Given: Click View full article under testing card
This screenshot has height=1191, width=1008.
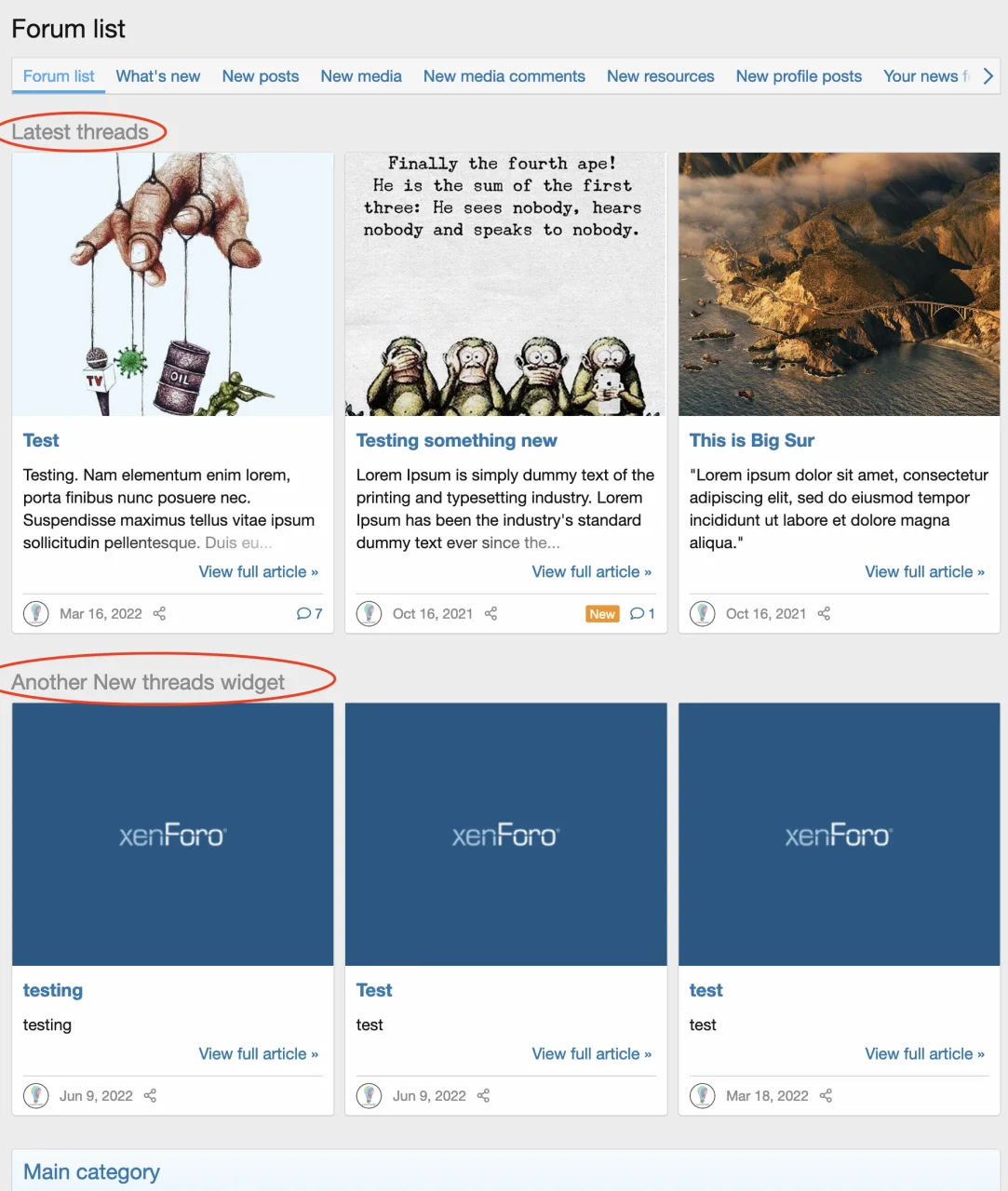Looking at the screenshot, I should point(258,1054).
